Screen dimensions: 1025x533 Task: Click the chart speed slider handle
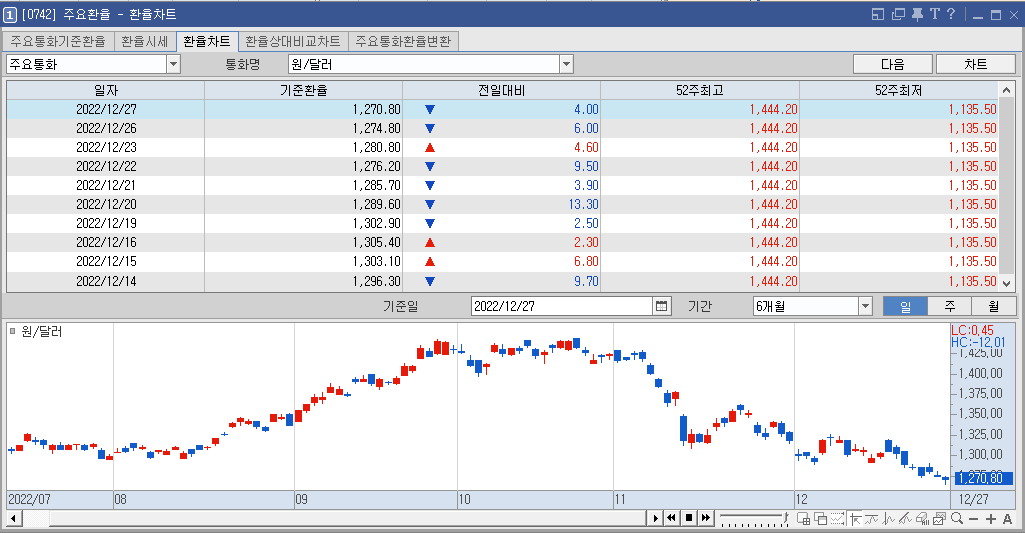[x=785, y=517]
